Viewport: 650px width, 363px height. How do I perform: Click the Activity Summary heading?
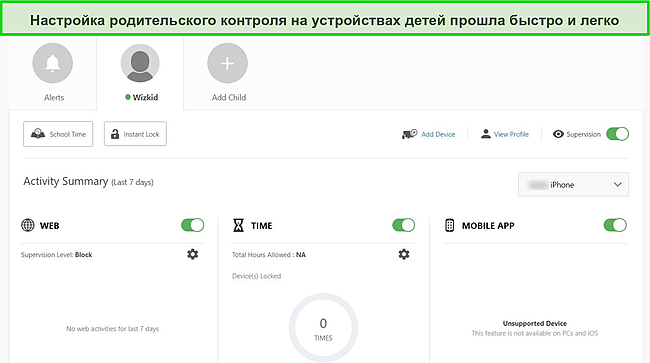(x=65, y=182)
